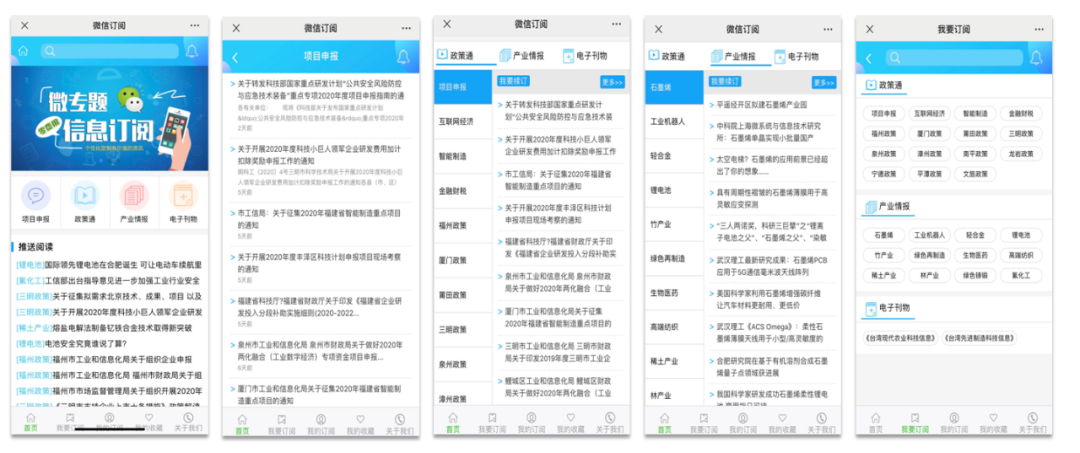Select 工业机器人 in the left industry category list
1080x453 pixels.
click(674, 121)
